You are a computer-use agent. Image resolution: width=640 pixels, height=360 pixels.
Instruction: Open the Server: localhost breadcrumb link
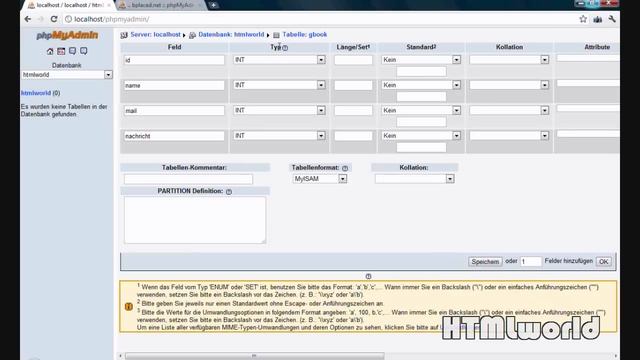click(x=155, y=35)
